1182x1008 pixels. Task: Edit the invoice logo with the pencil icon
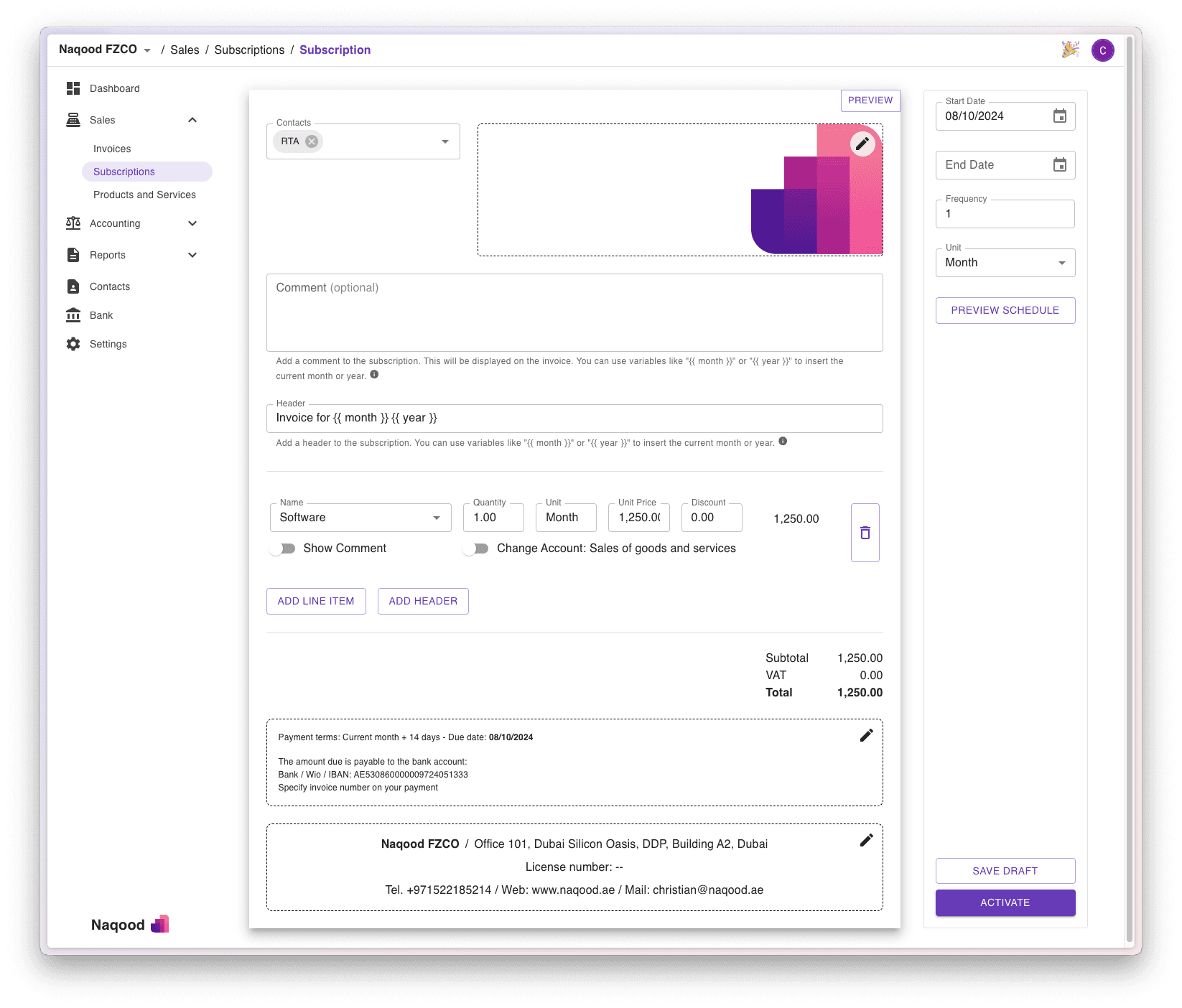(862, 144)
